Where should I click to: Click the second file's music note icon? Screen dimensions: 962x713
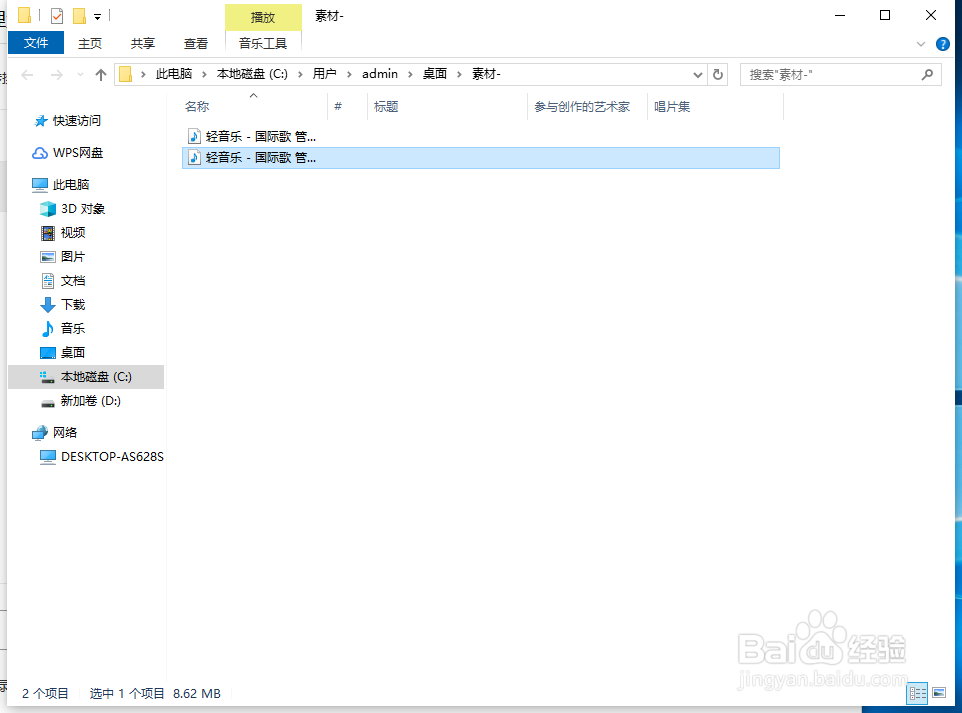pyautogui.click(x=194, y=158)
